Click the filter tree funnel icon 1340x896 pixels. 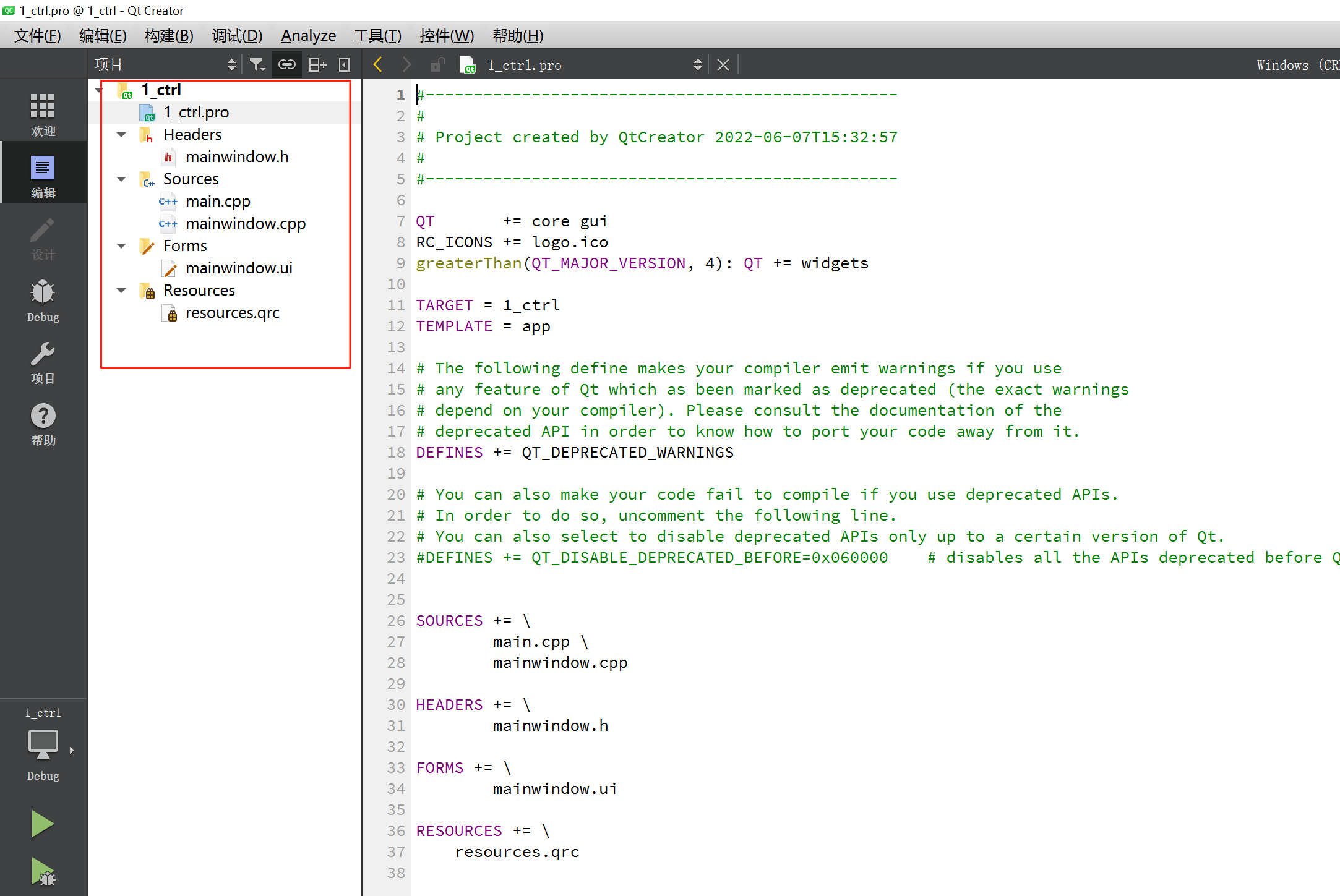click(x=257, y=64)
